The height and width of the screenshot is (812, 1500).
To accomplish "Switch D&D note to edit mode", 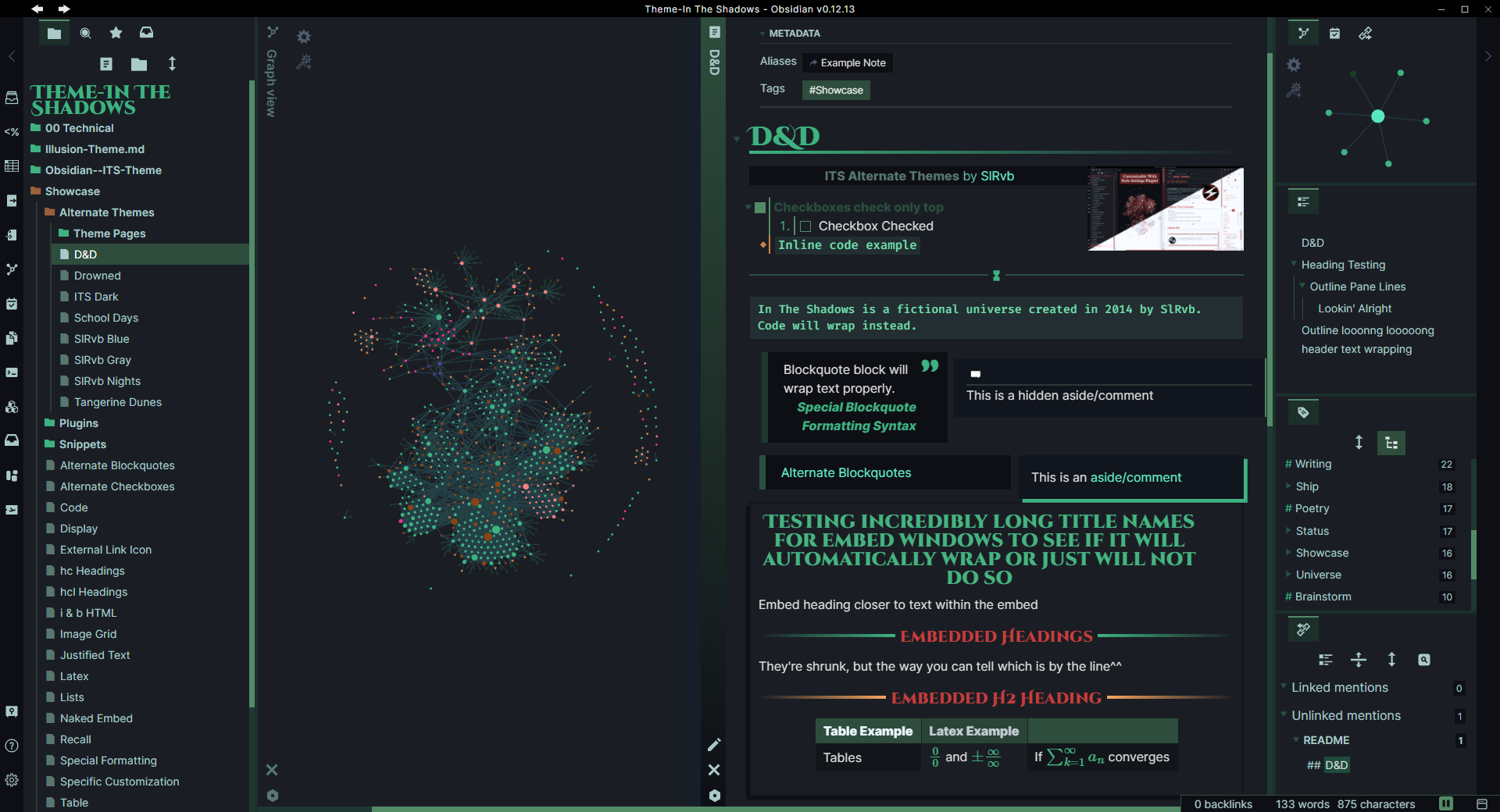I will 714,744.
